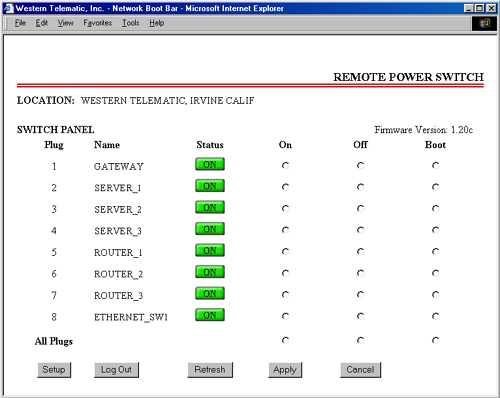Viewport: 500px width, 398px height.
Task: Select Boot radio for GATEWAY plug
Action: [x=435, y=165]
